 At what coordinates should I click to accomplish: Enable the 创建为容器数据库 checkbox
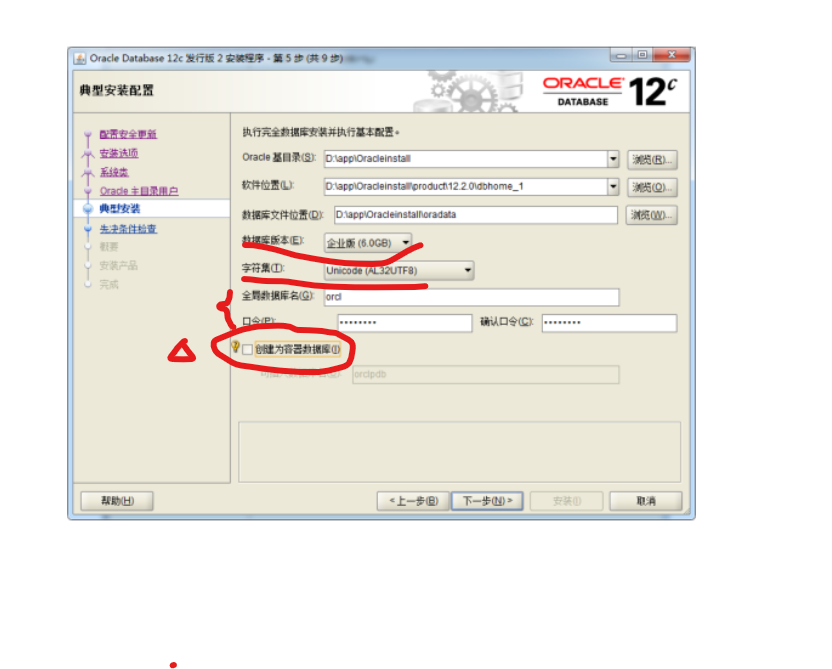coord(246,350)
